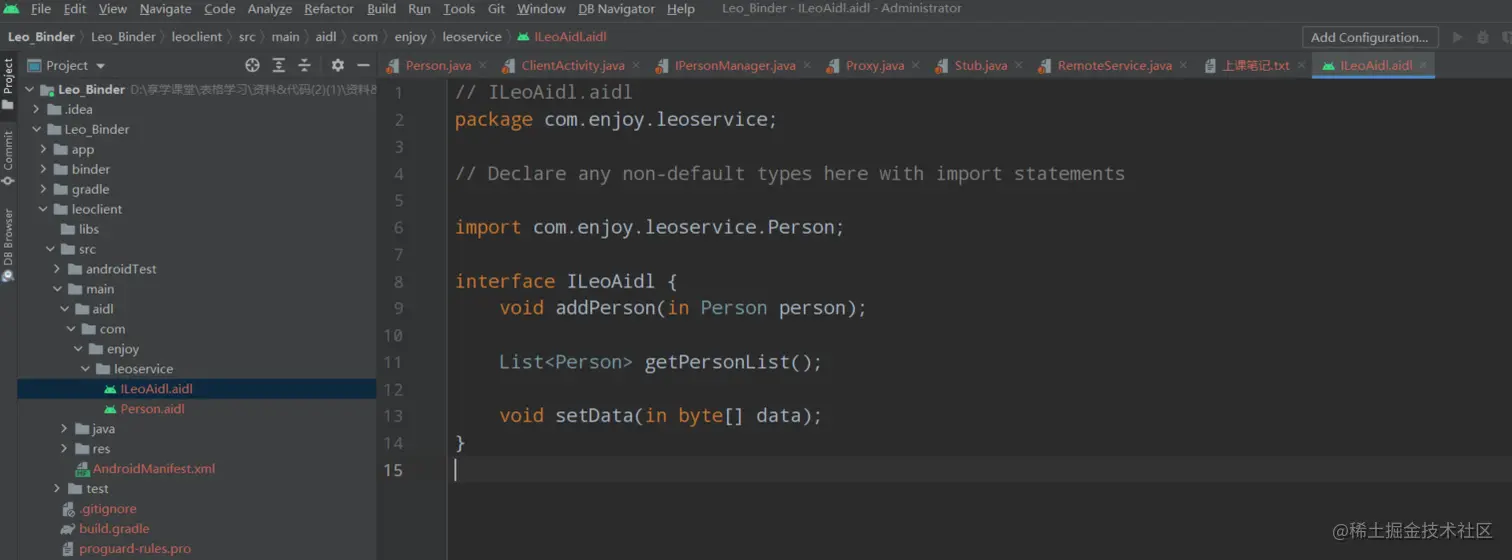Open the Project tool window sidebar button
The image size is (1512, 560).
[8, 84]
